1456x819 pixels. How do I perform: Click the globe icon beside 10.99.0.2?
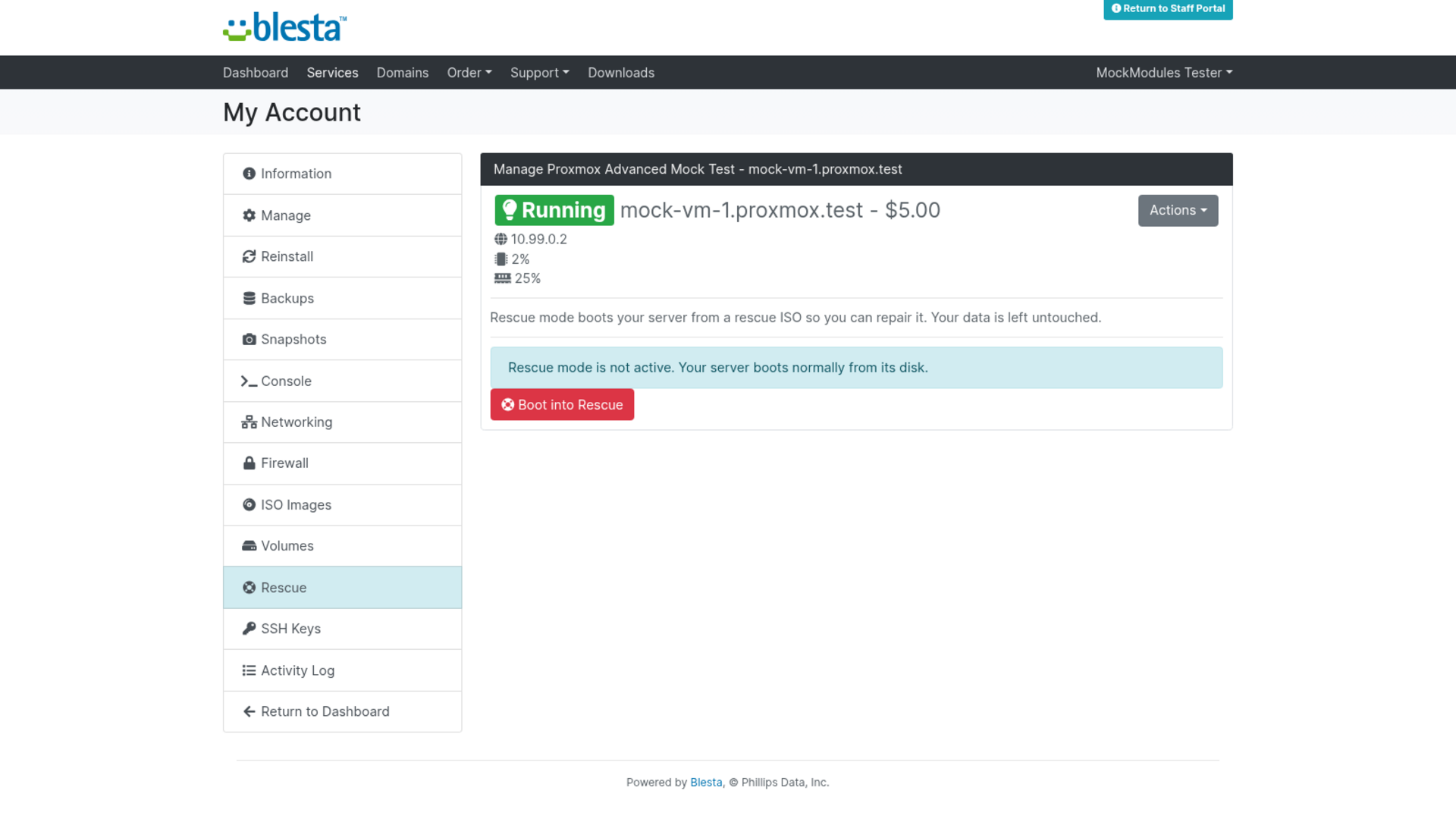point(500,239)
